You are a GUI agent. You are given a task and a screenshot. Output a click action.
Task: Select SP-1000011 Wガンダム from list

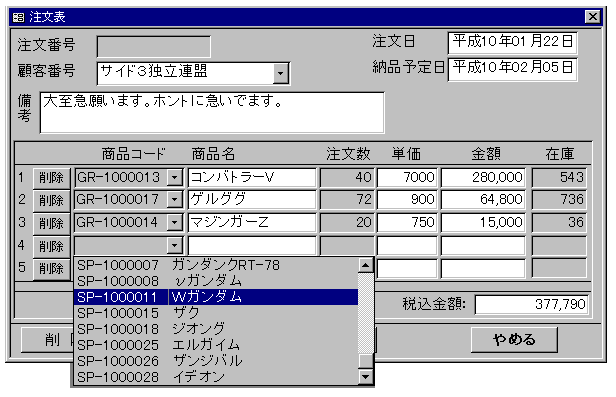click(x=216, y=297)
